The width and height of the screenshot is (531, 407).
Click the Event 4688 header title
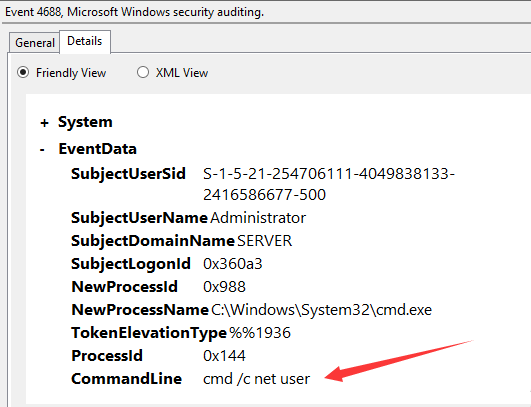(x=134, y=12)
